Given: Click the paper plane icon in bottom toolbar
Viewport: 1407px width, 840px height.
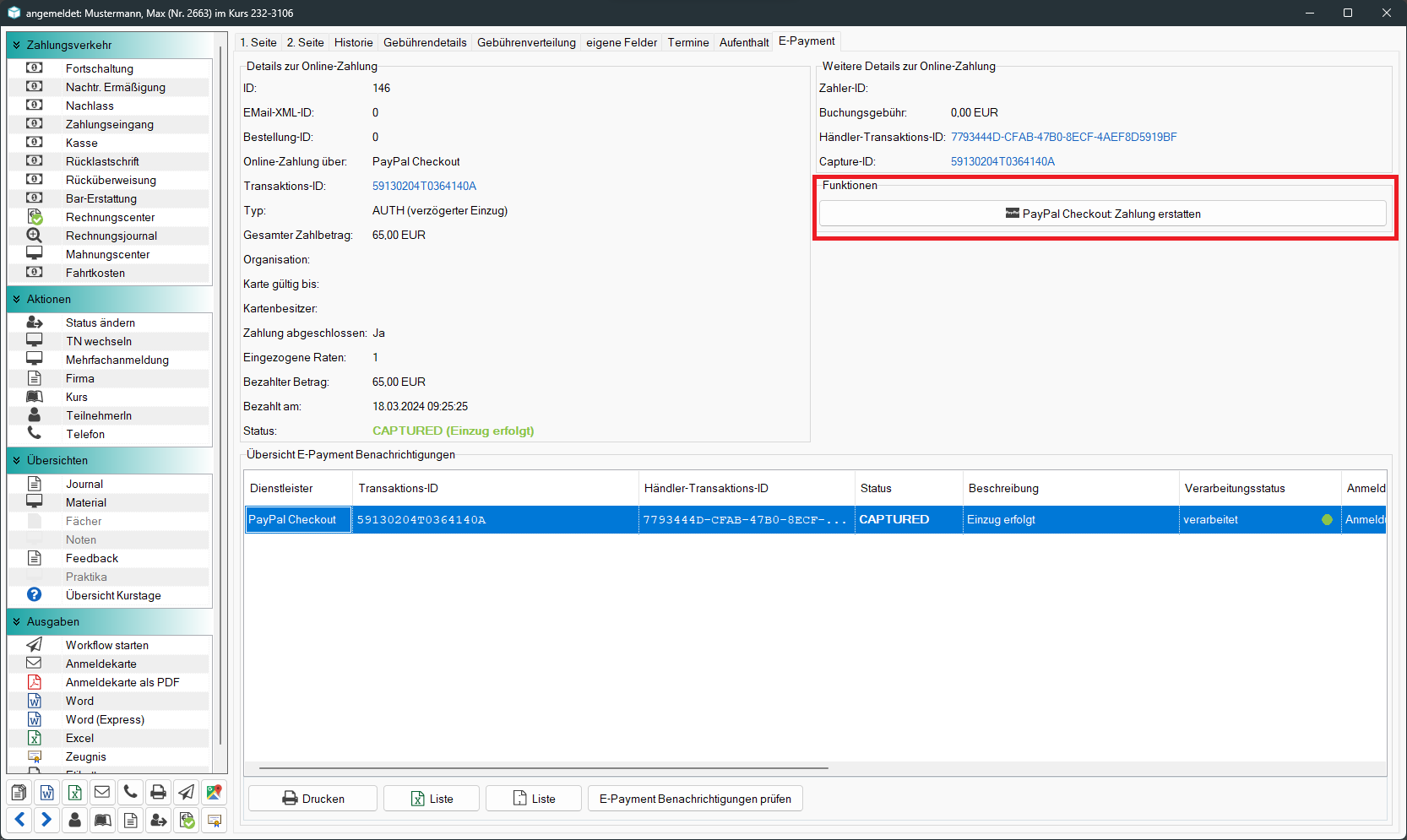Looking at the screenshot, I should coord(186,793).
